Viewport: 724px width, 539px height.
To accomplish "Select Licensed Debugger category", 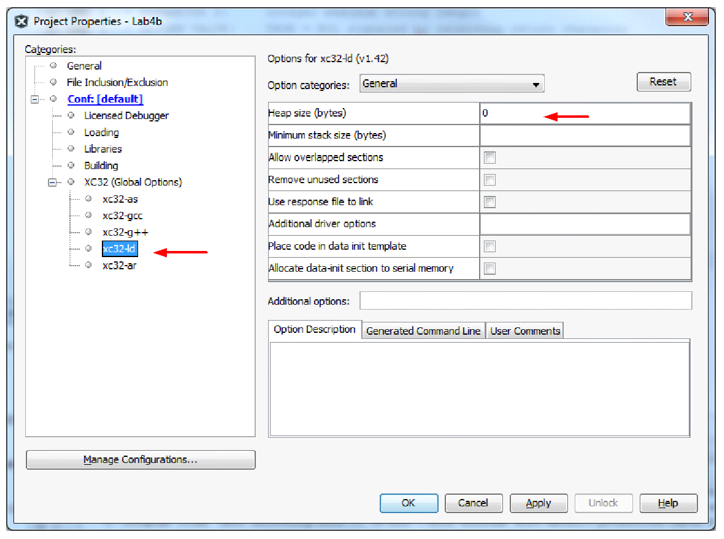I will point(126,115).
